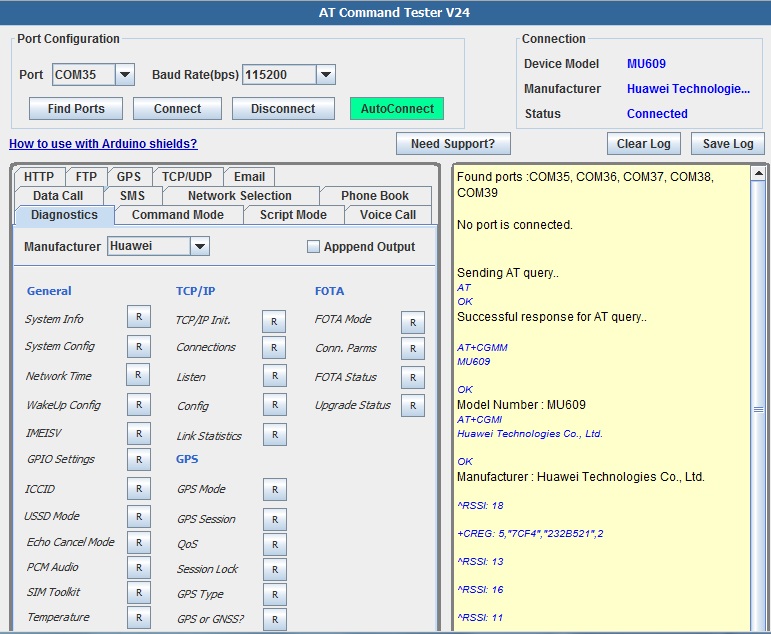Viewport: 771px width, 634px height.
Task: Click the R button for Link Statistics
Action: coord(275,435)
